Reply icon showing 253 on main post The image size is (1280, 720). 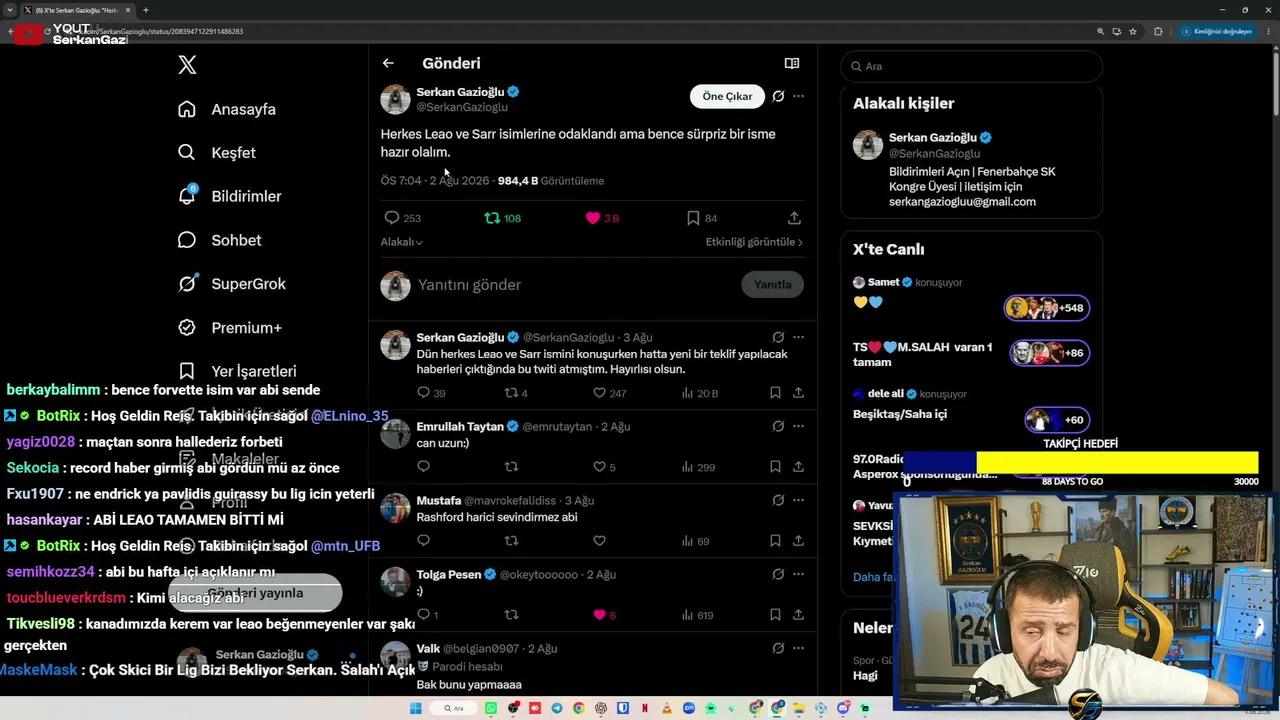(x=402, y=218)
